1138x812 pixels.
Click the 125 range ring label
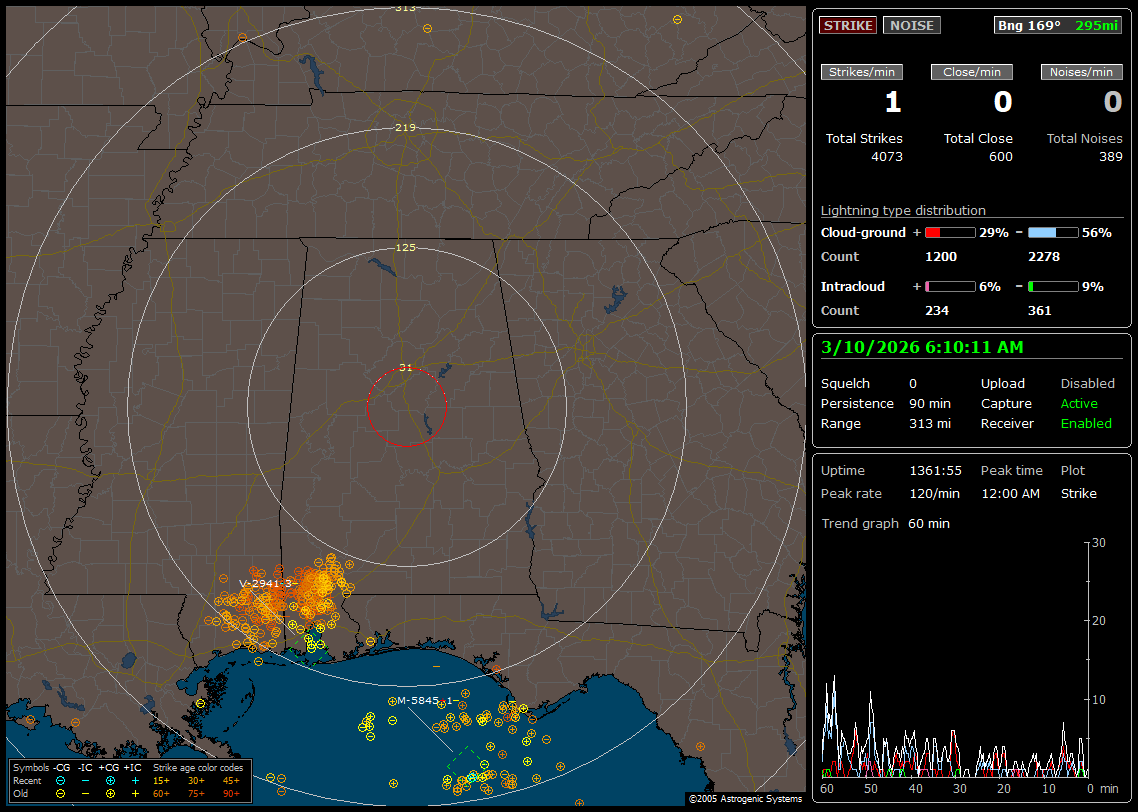pos(405,247)
